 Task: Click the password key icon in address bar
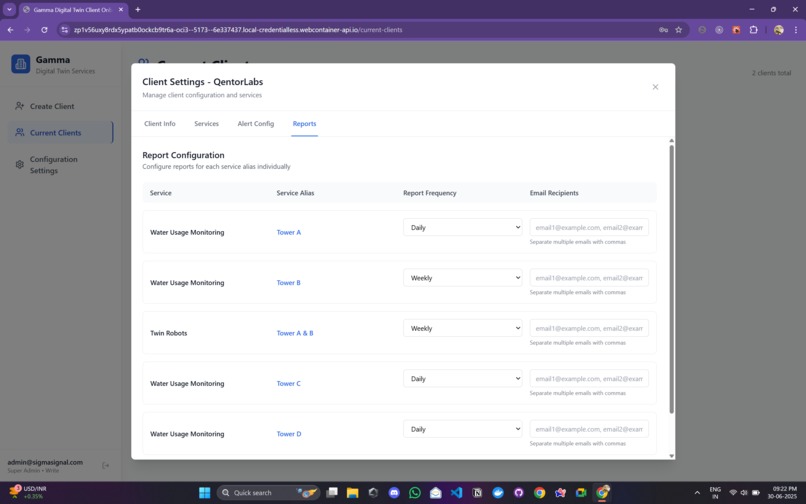coord(663,30)
